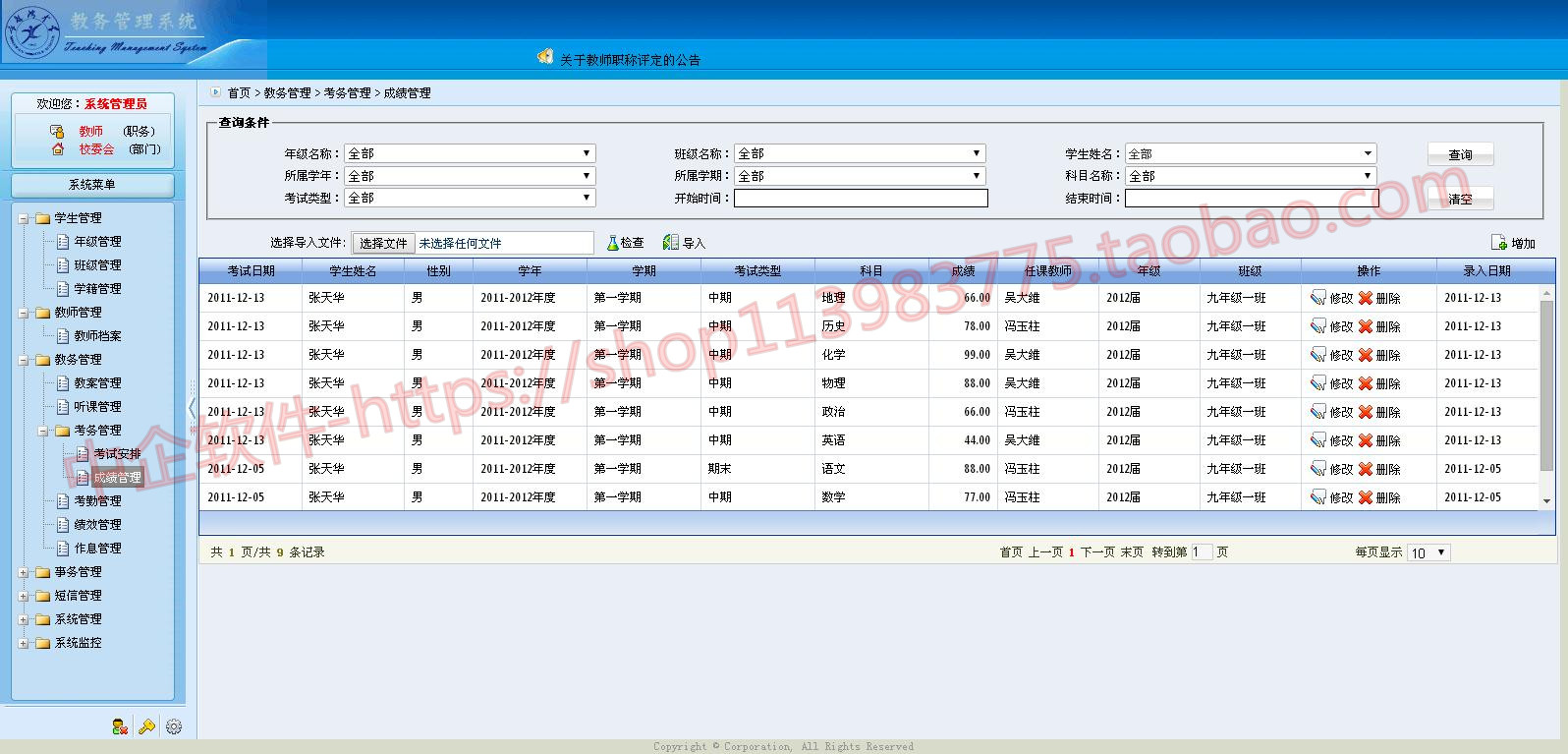Click the 清空 clear button
Image resolution: width=1568 pixels, height=754 pixels.
pos(1460,199)
